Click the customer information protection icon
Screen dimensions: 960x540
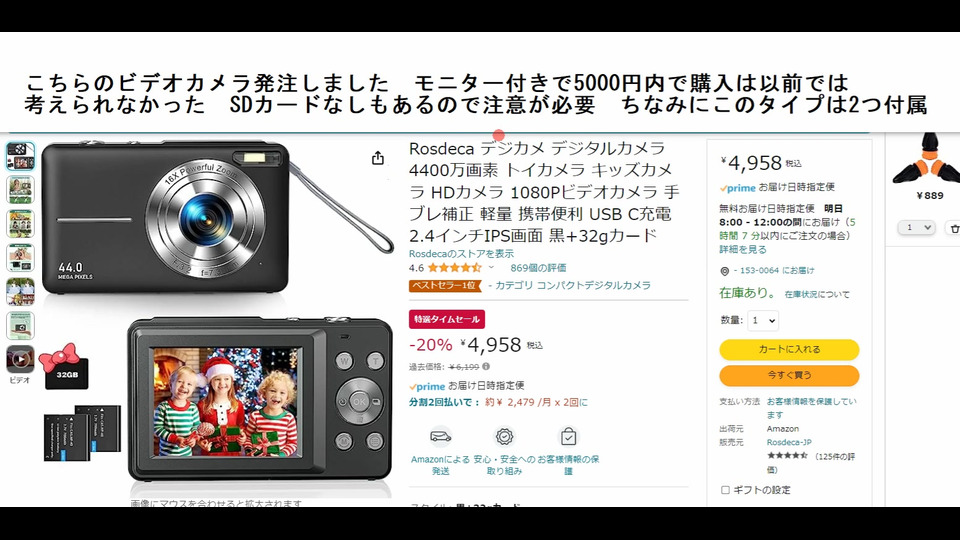click(x=568, y=437)
